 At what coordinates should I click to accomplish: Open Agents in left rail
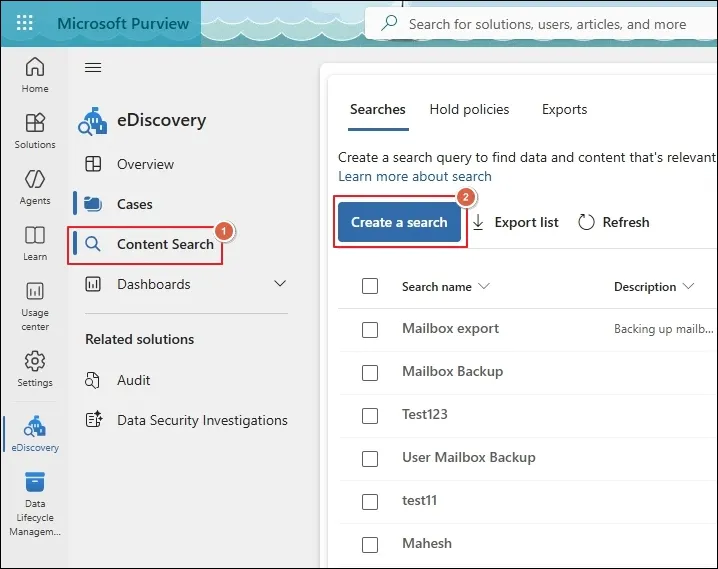tap(35, 187)
